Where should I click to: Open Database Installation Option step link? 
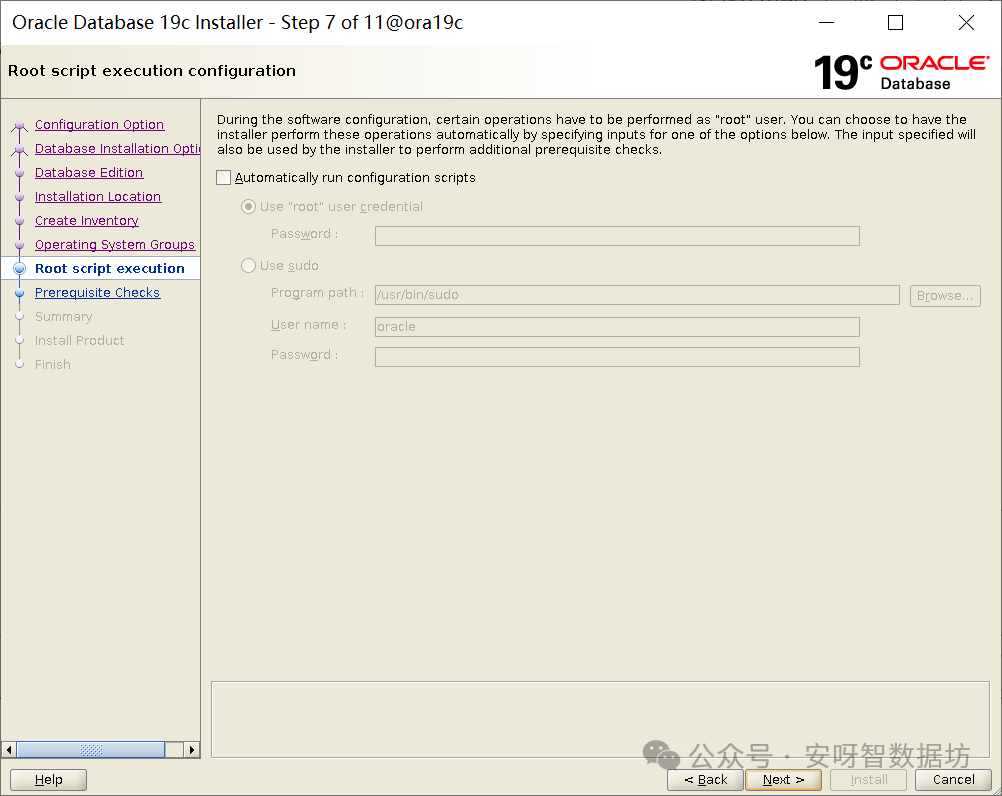click(x=118, y=148)
